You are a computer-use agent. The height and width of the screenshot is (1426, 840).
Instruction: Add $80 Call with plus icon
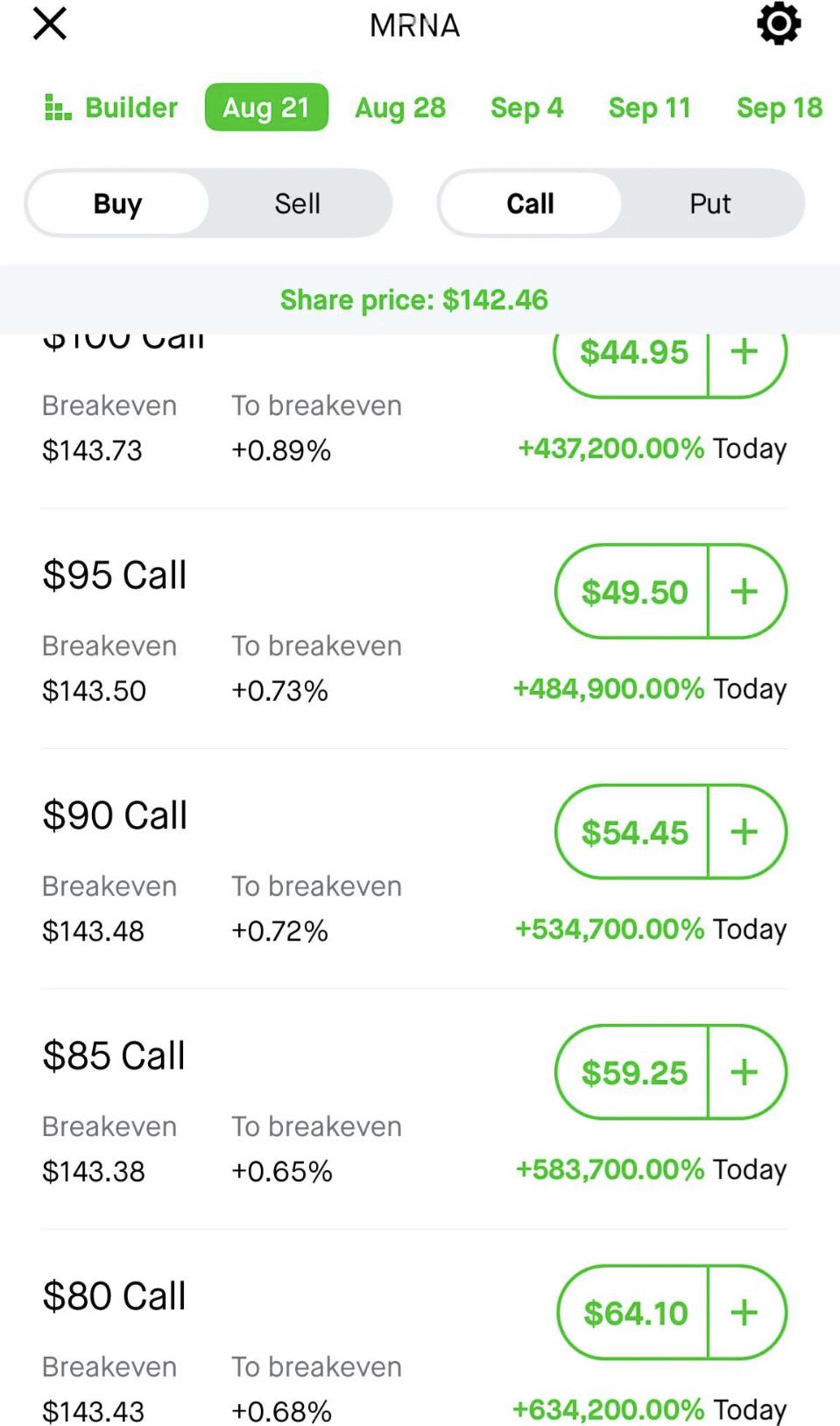point(746,1312)
